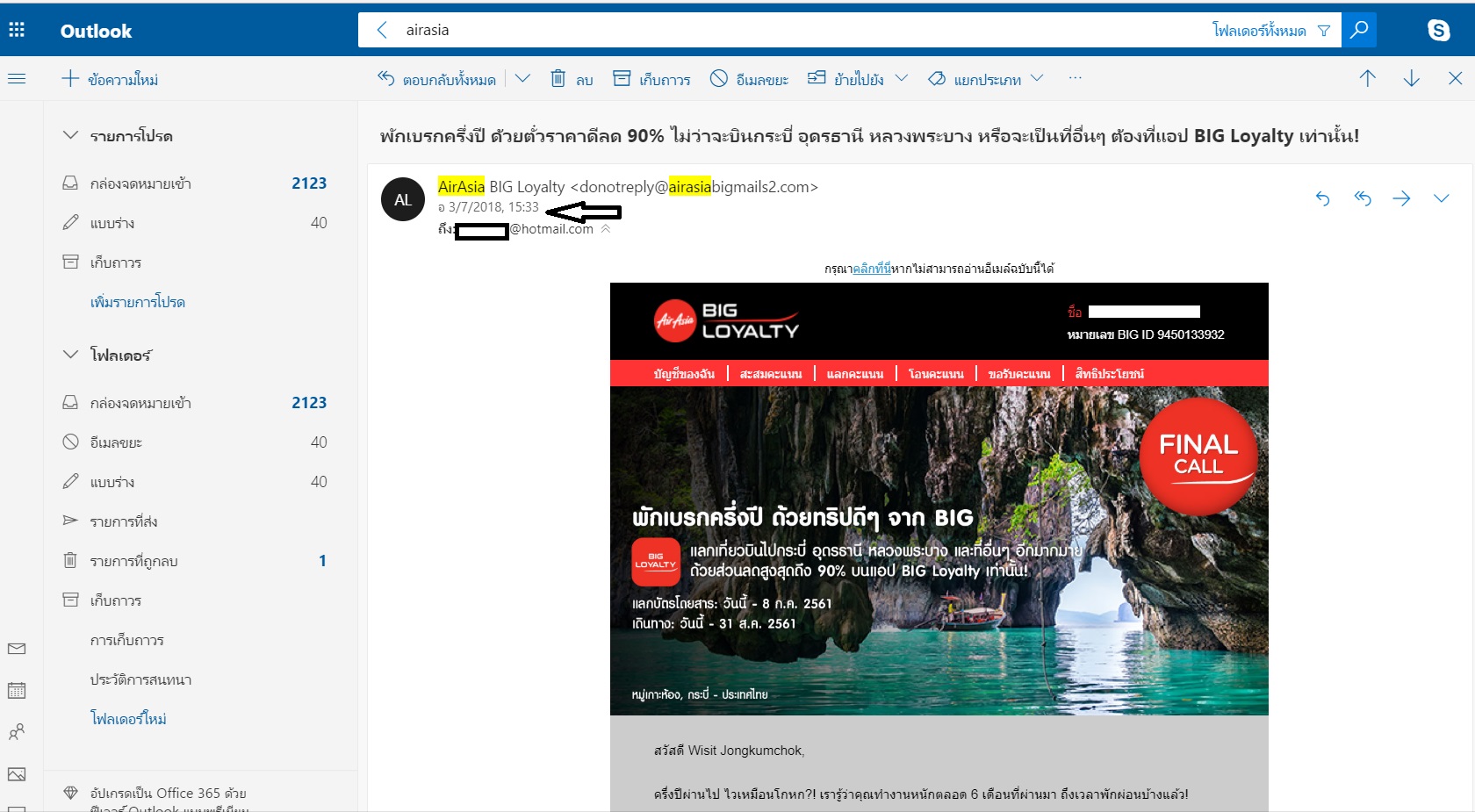
Task: Click the Outlook brand title
Action: click(x=96, y=31)
